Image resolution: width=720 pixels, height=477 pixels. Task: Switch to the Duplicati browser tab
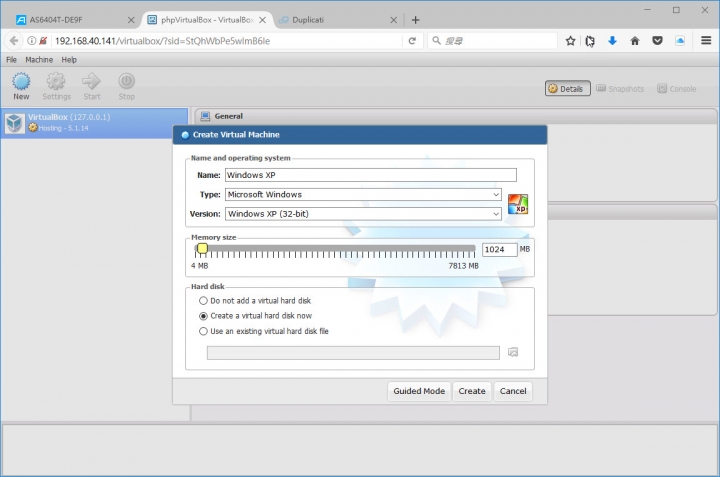tap(338, 20)
